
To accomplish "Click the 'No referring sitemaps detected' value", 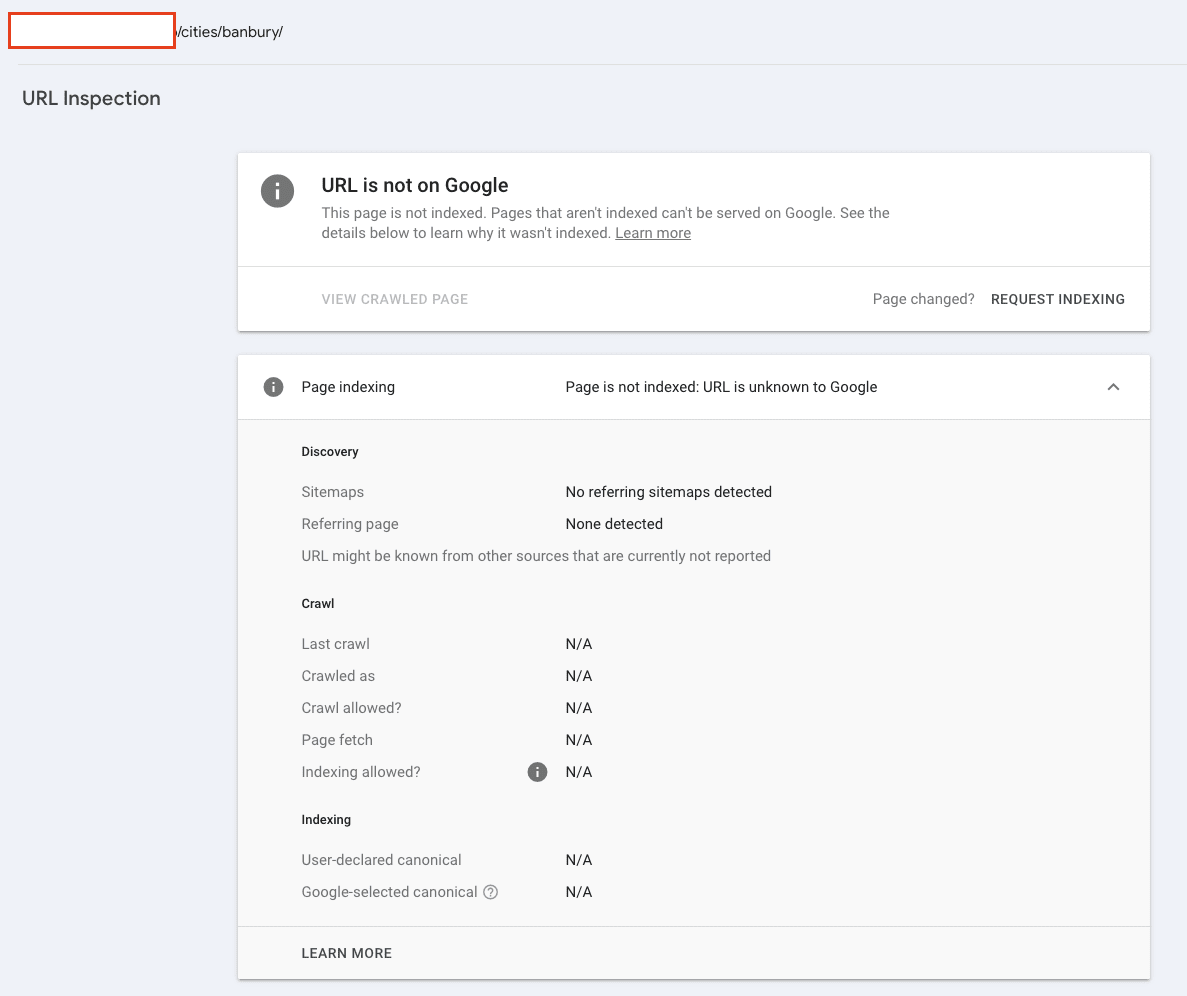I will [668, 492].
